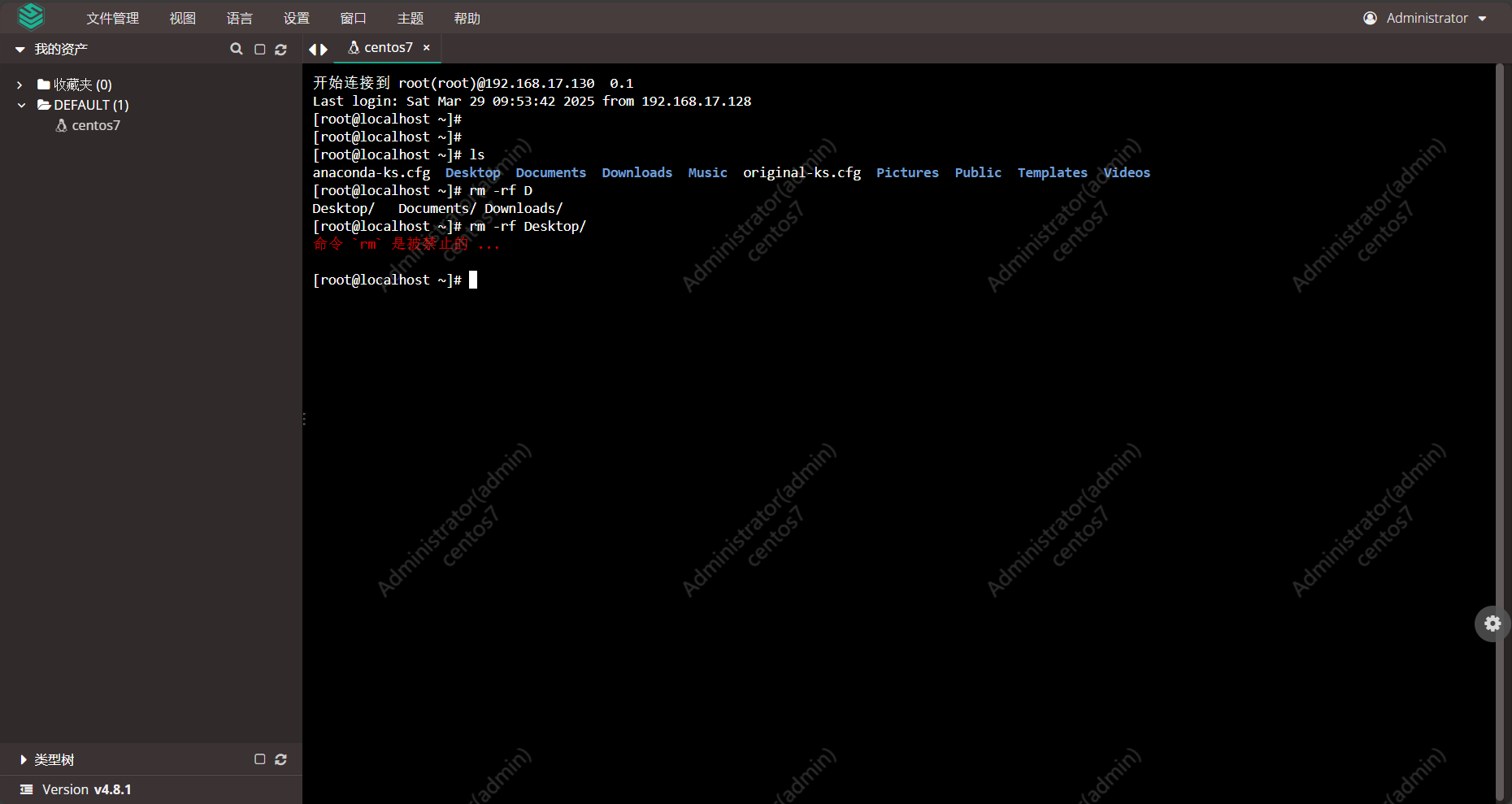Screen dimensions: 1512x804
Task: Click the Version v4.8.1 label
Action: pos(86,789)
